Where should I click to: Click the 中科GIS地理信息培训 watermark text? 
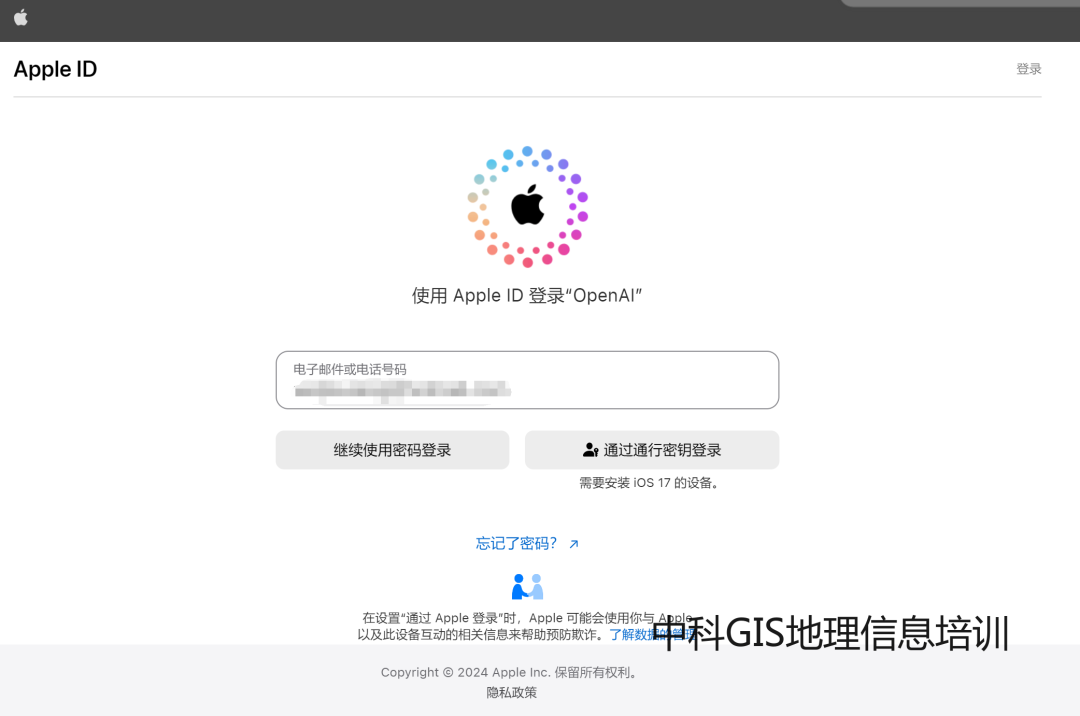[x=830, y=633]
